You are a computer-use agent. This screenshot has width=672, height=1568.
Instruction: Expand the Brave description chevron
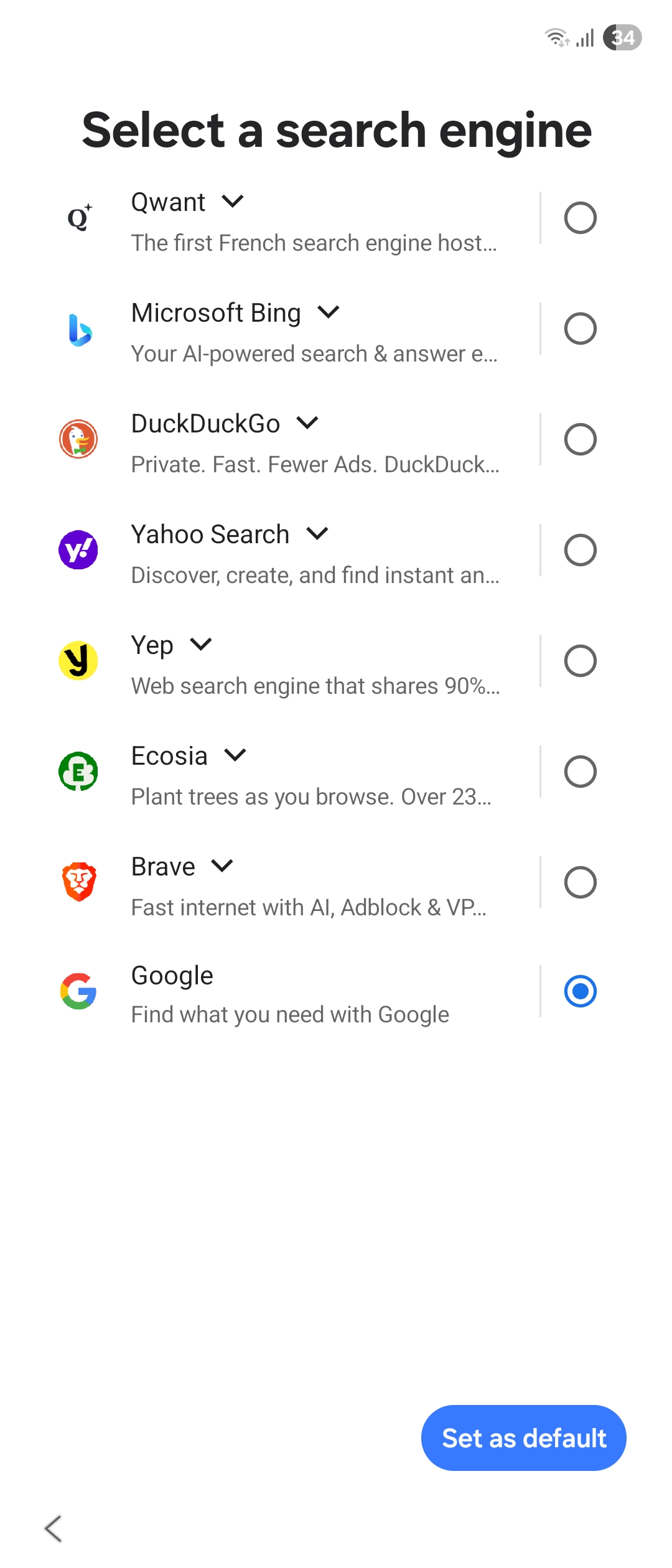tap(222, 866)
